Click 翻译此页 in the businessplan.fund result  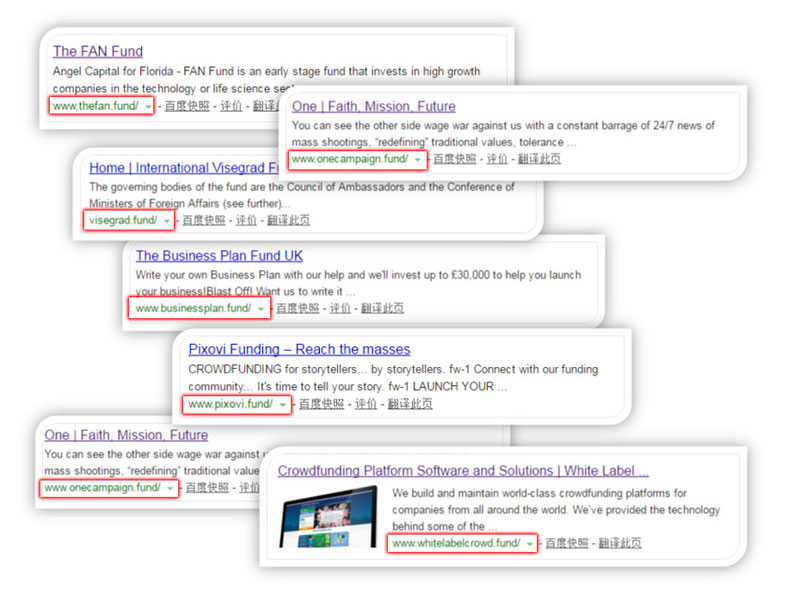[382, 308]
